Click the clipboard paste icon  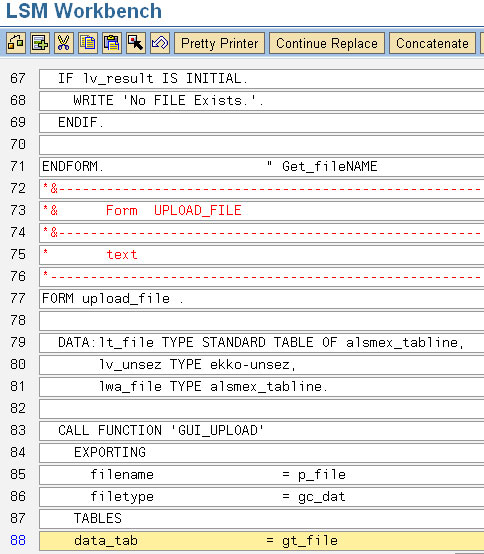point(112,43)
